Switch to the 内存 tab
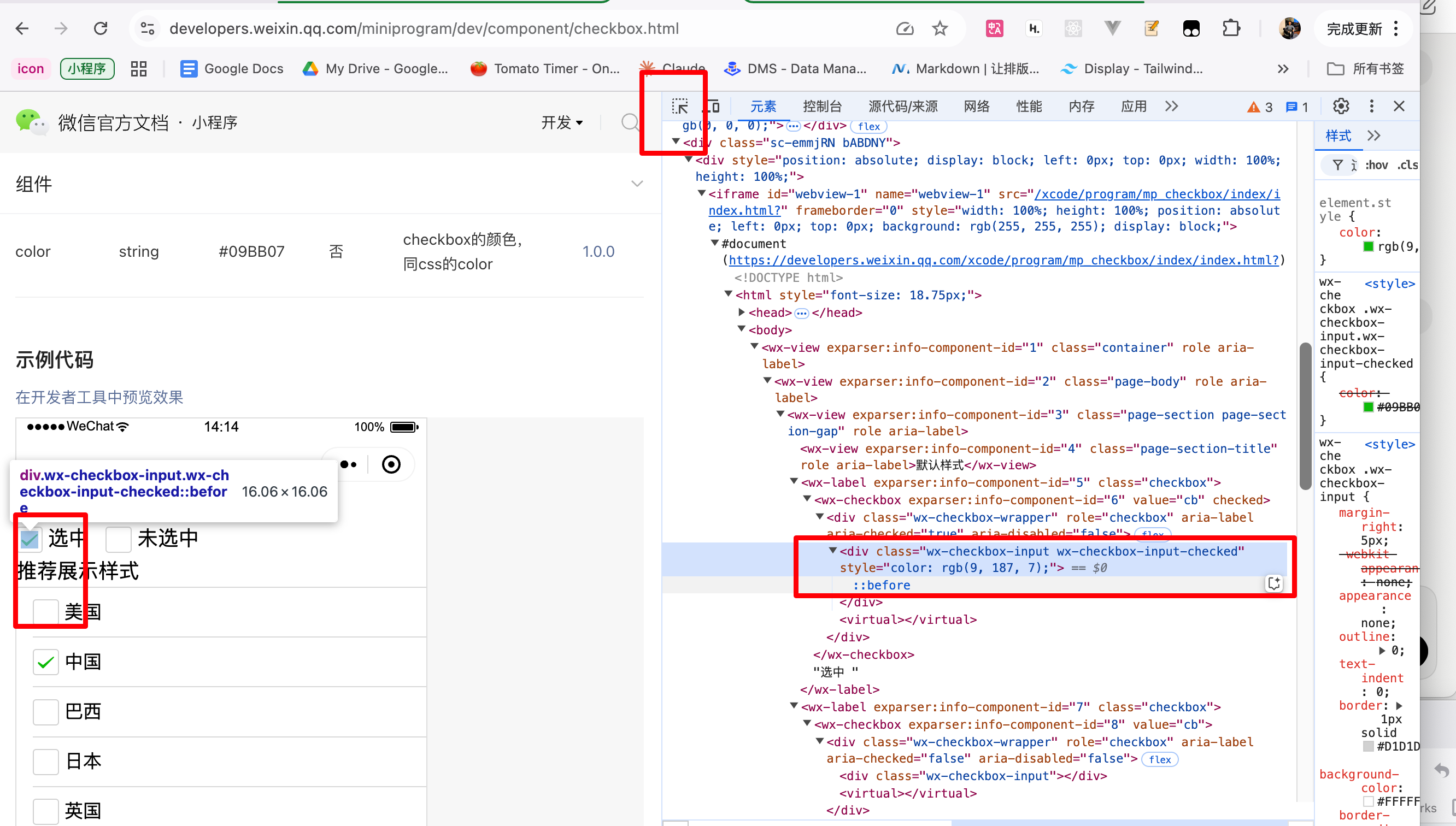Image resolution: width=1456 pixels, height=826 pixels. pyautogui.click(x=1082, y=106)
